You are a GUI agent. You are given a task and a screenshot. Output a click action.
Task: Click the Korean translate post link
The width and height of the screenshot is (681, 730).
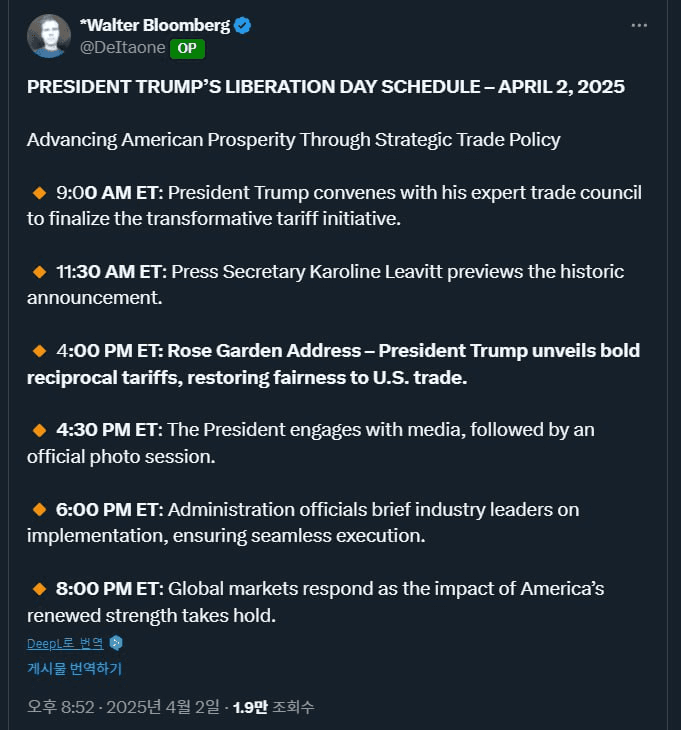coord(74,669)
